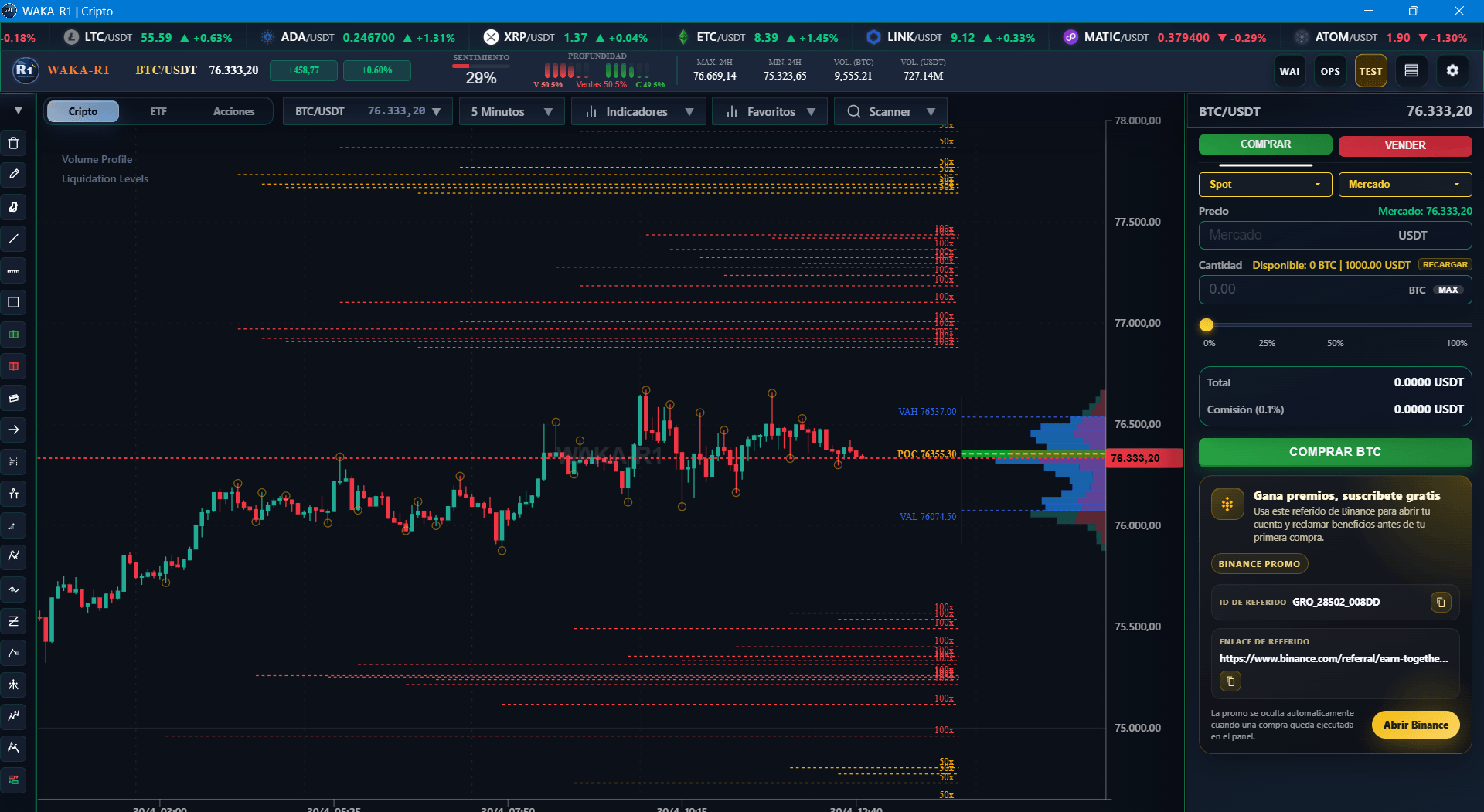Click the MAX quantity button

pyautogui.click(x=1448, y=290)
